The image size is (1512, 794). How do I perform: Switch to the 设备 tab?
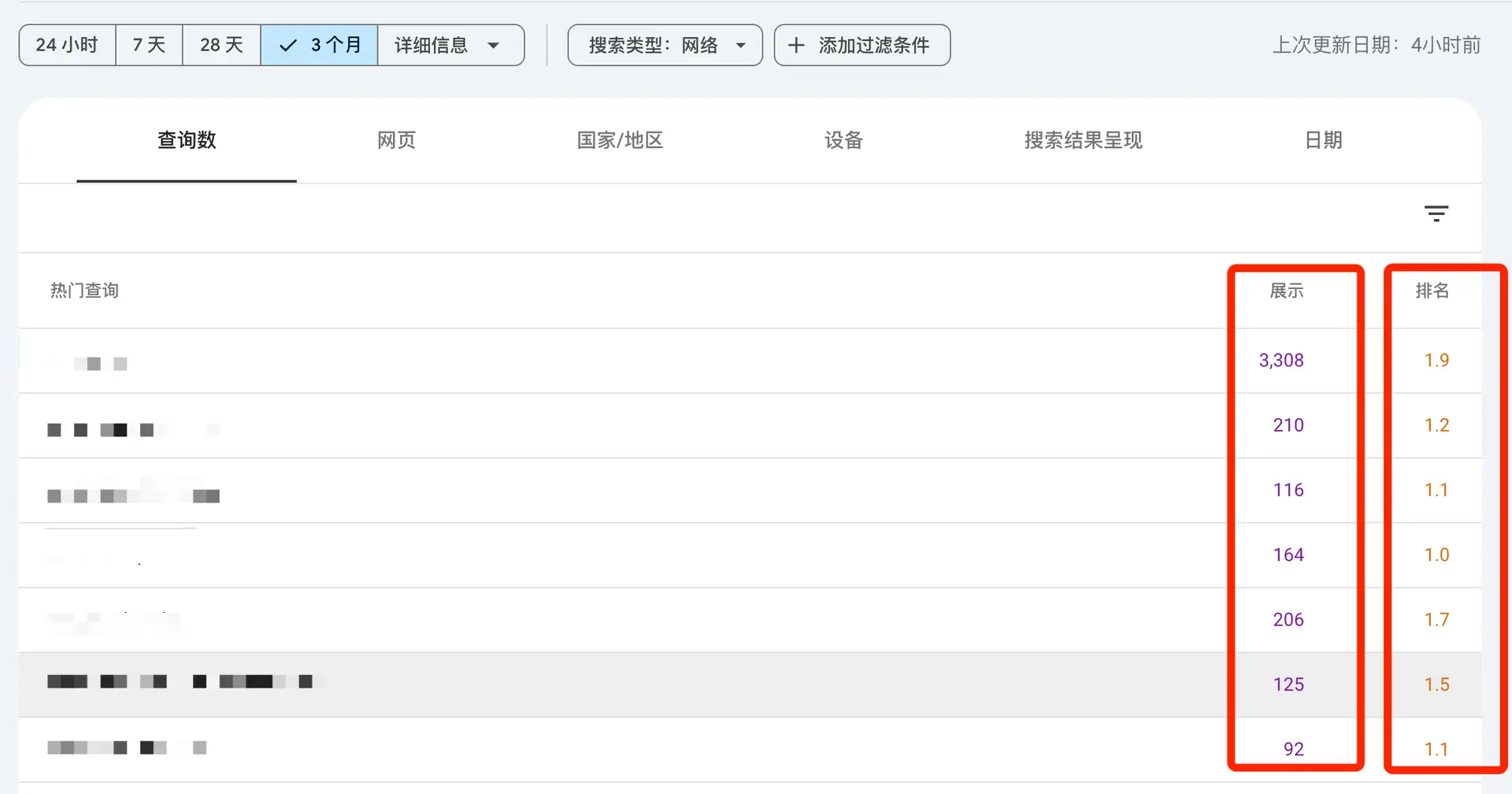click(843, 140)
